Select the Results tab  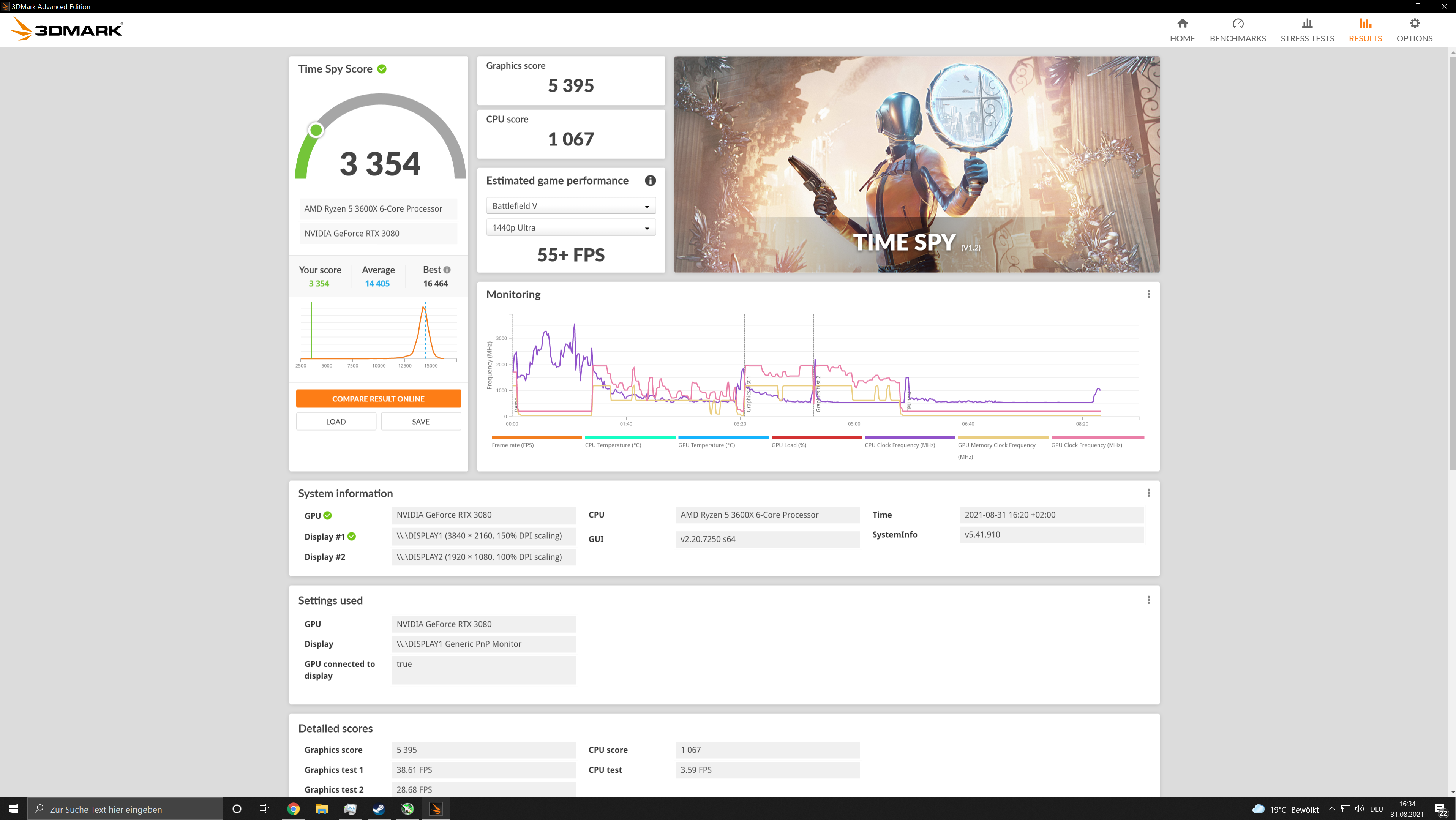(1364, 30)
